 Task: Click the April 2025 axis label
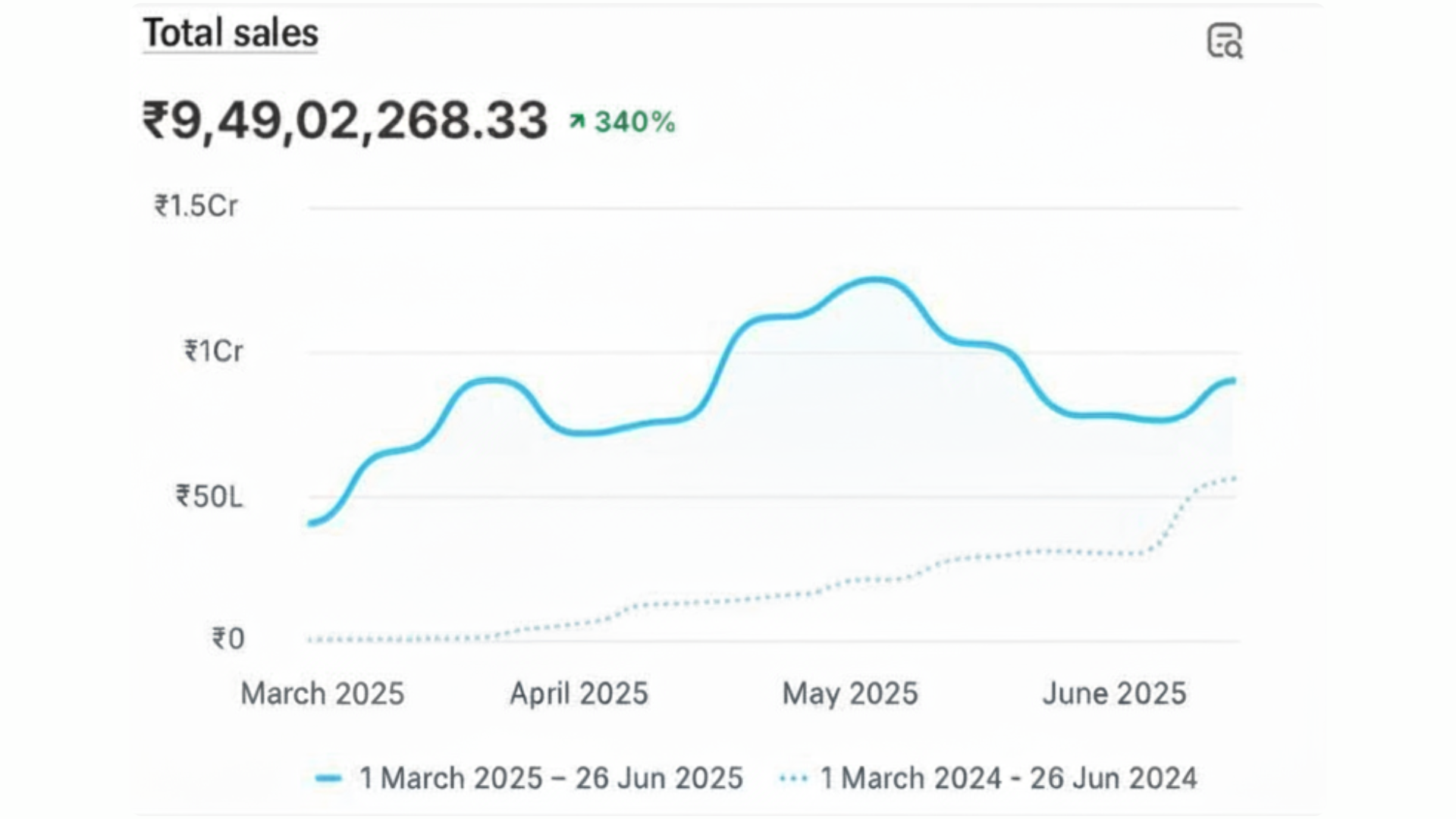[x=579, y=693]
